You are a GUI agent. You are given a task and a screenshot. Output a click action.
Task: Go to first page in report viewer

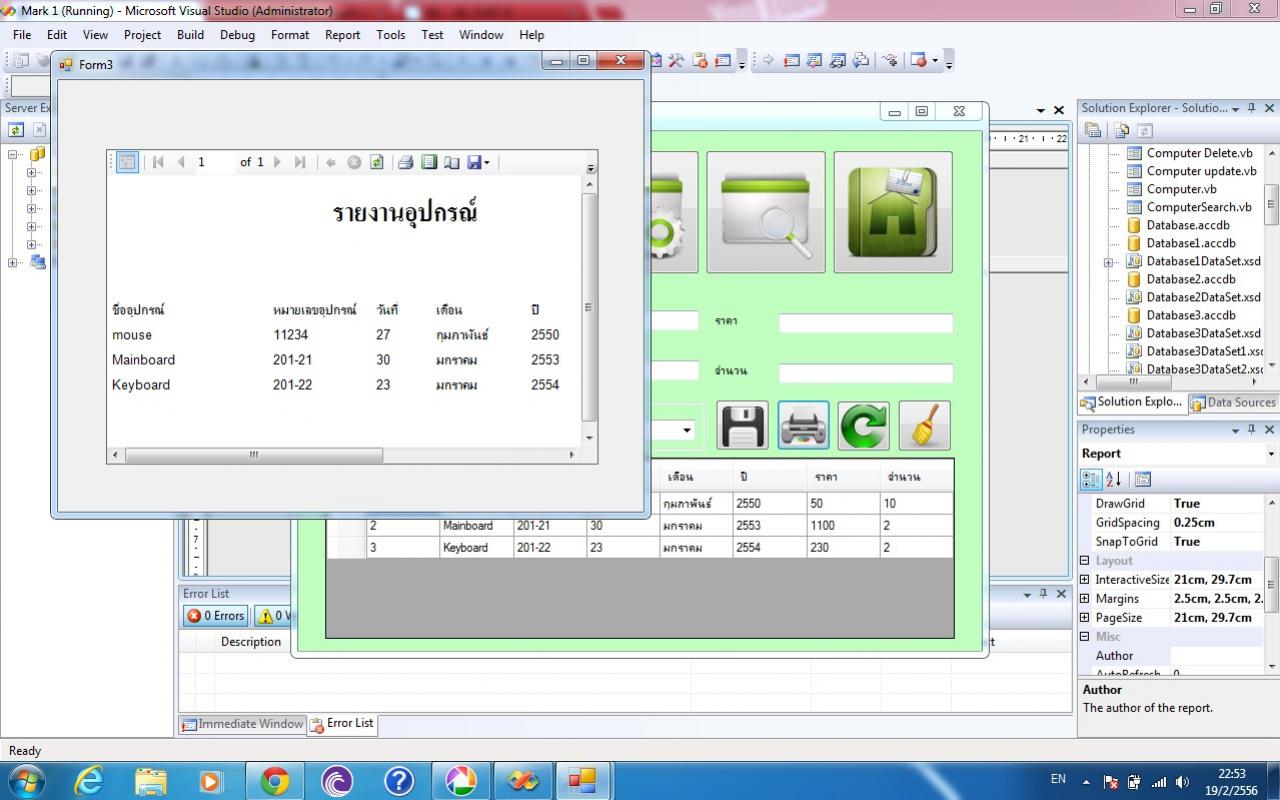click(158, 162)
